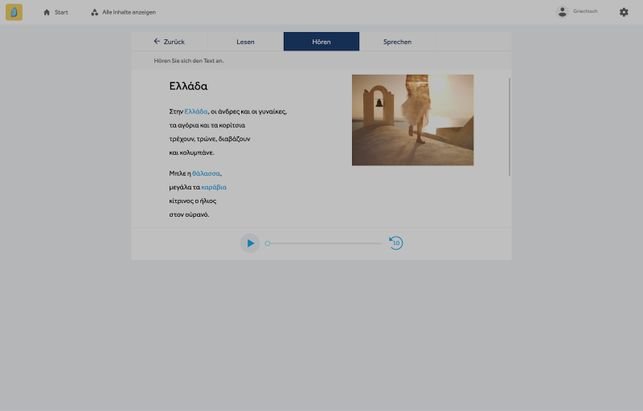Screen dimensions: 643x411
Task: Select the Hören tab
Action: click(x=321, y=42)
